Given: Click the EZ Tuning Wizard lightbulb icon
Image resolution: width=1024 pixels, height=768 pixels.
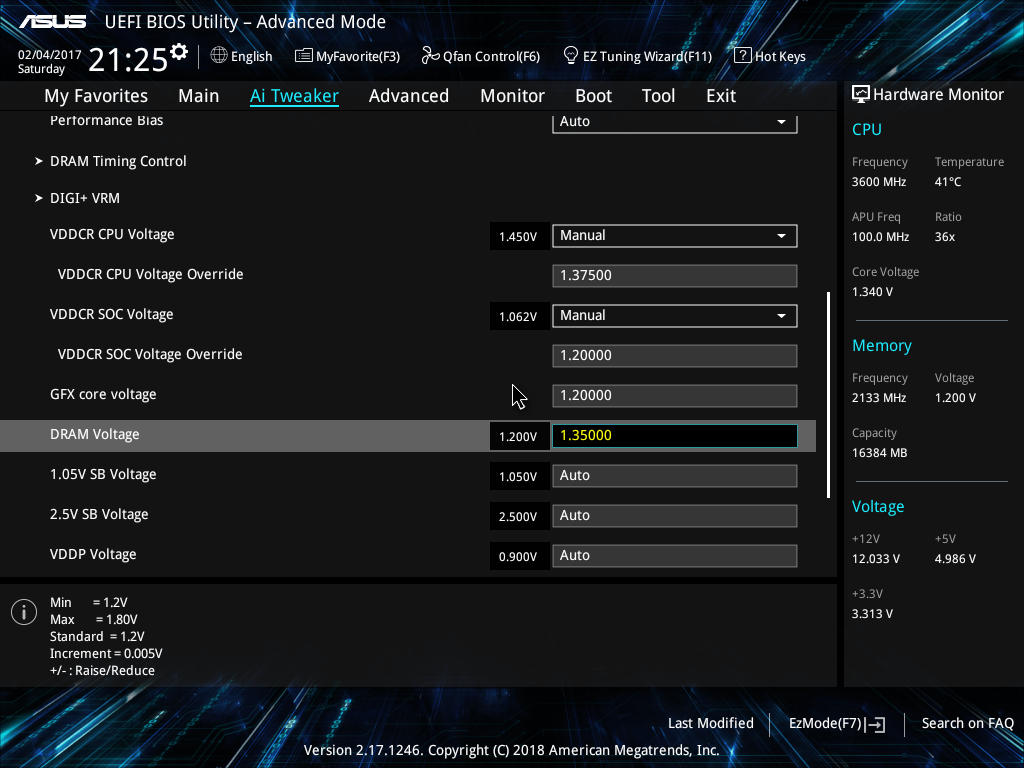Looking at the screenshot, I should (x=570, y=56).
